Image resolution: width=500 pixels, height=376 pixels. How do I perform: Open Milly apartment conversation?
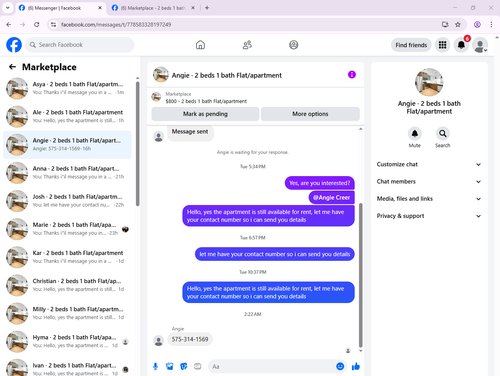pos(67,313)
